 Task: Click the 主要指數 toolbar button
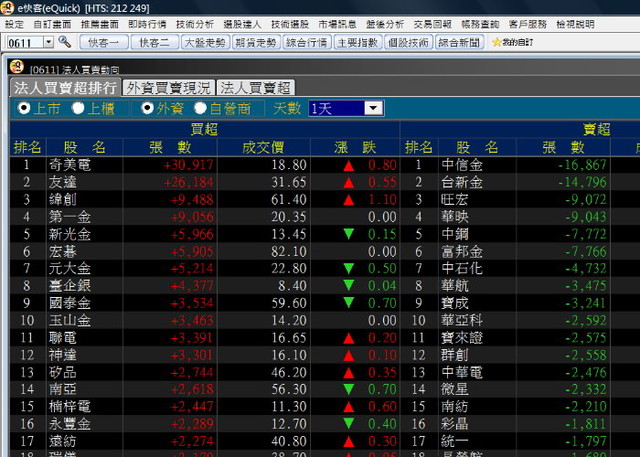coord(358,42)
